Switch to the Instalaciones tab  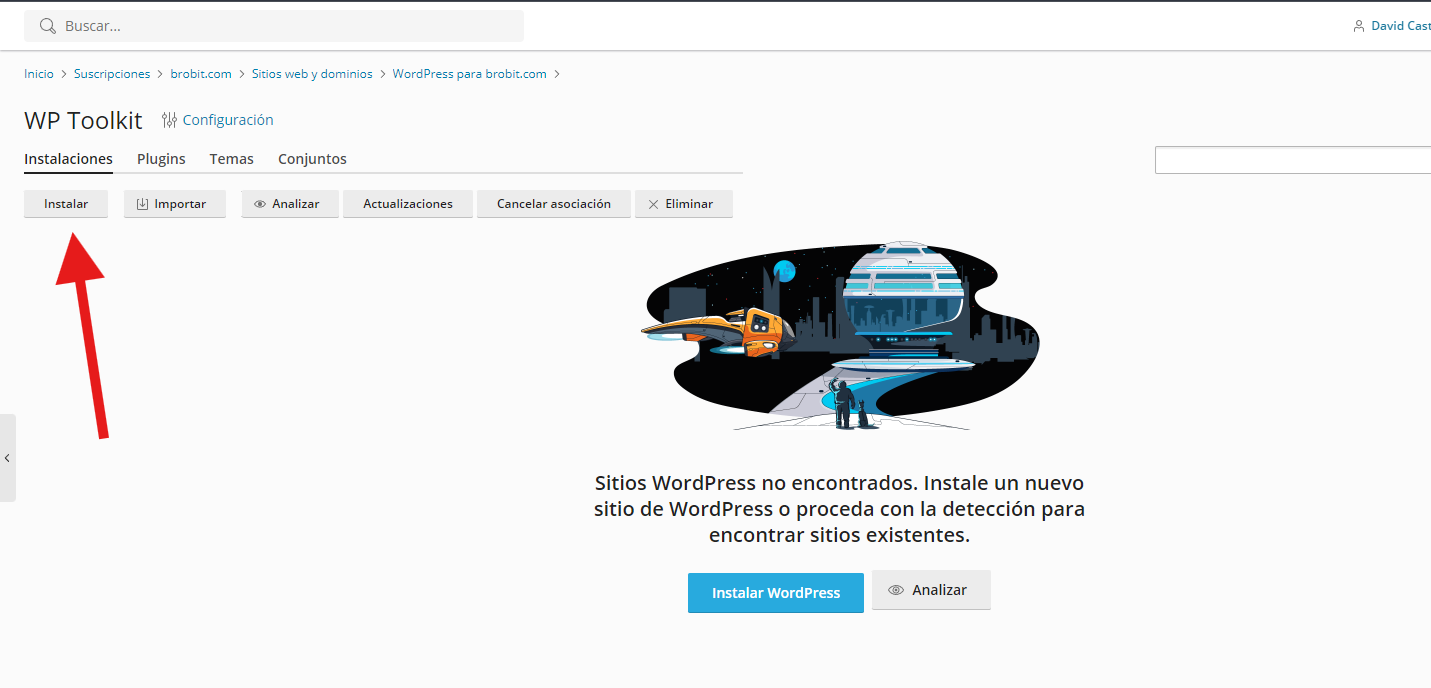(68, 159)
